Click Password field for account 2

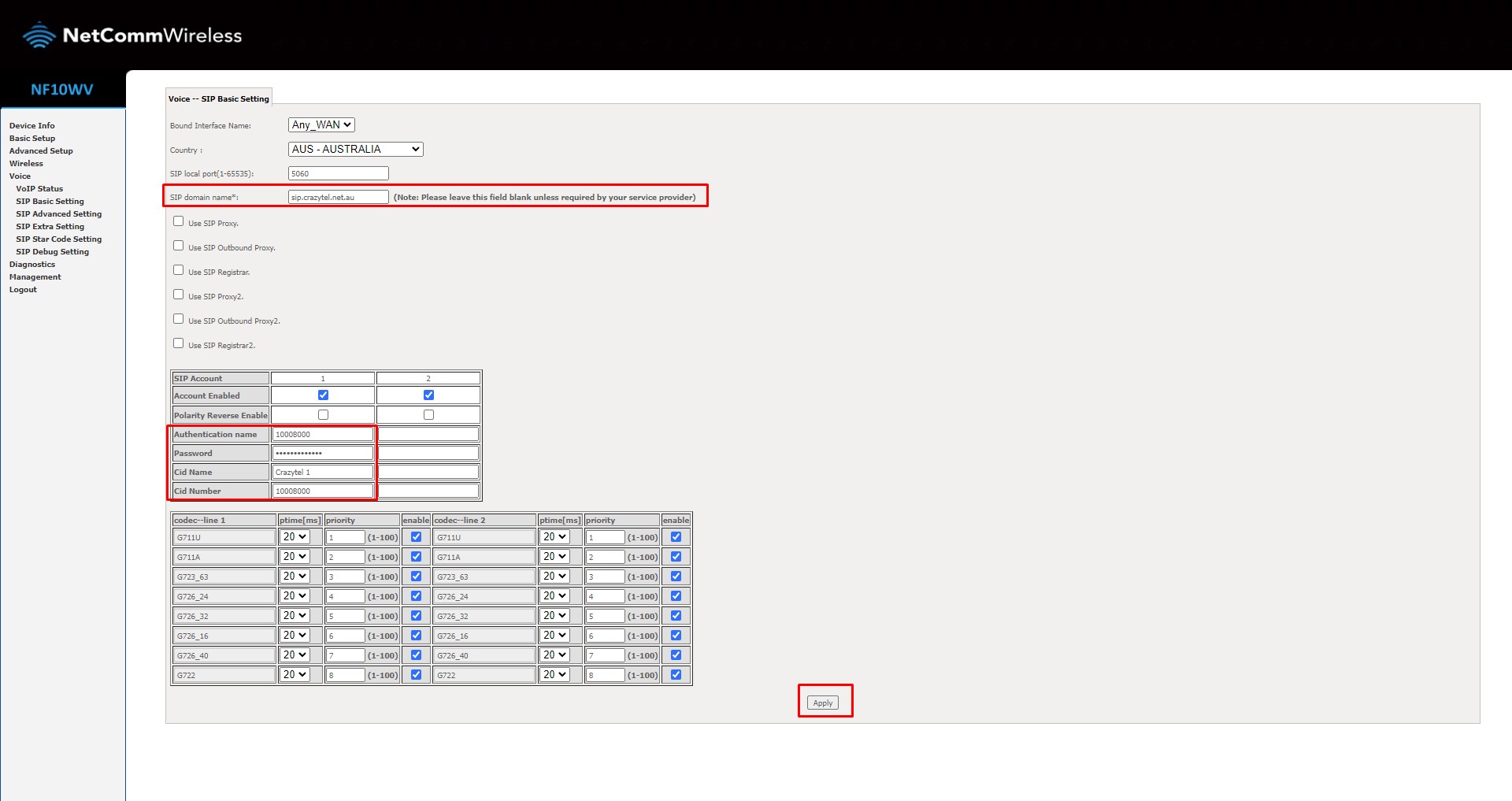[x=428, y=453]
